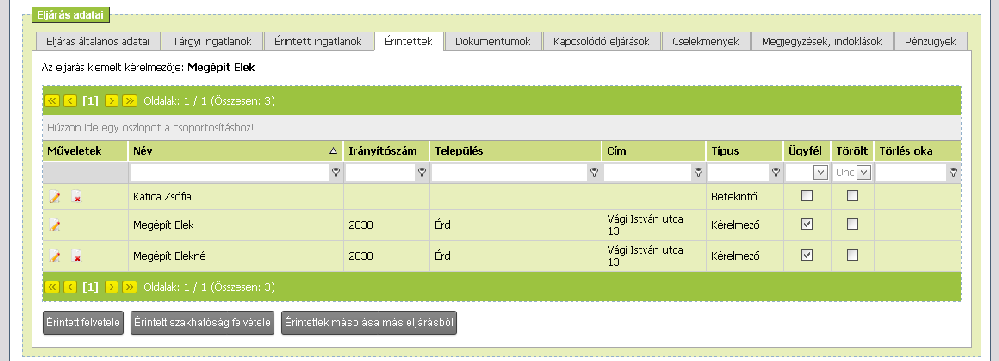
Task: Click Érintettek másolása más eljárásból button
Action: click(369, 323)
